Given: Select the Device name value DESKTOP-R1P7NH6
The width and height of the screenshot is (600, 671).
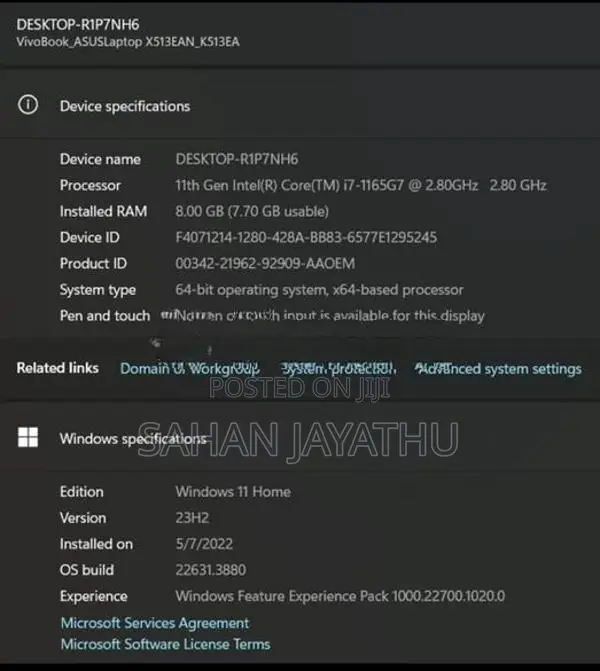Looking at the screenshot, I should (236, 159).
